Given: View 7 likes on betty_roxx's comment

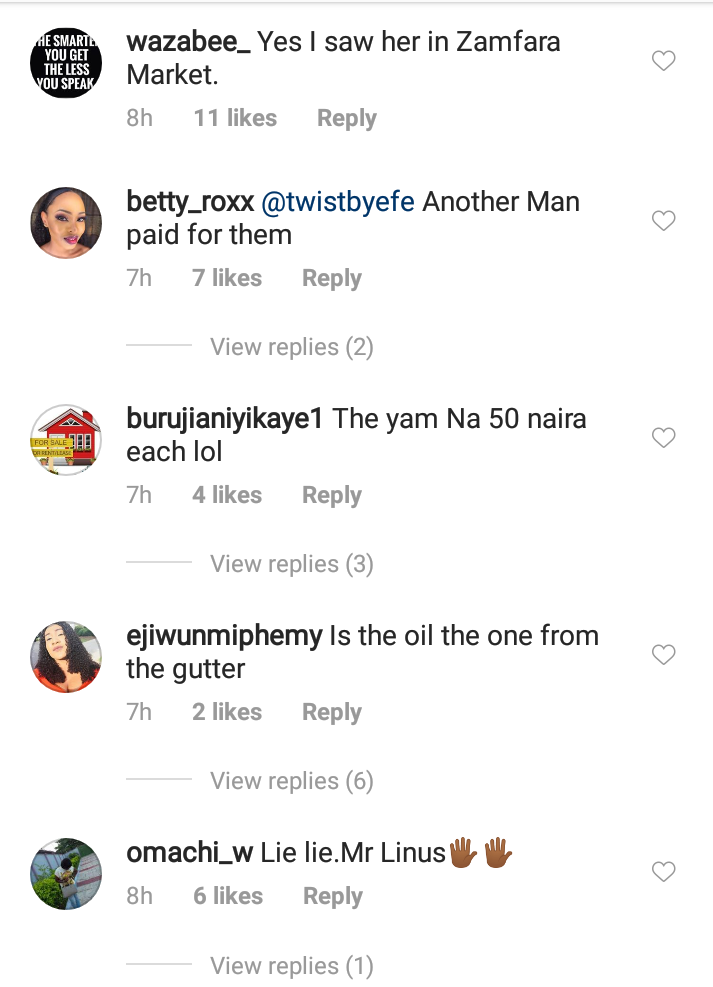Looking at the screenshot, I should click(x=227, y=278).
